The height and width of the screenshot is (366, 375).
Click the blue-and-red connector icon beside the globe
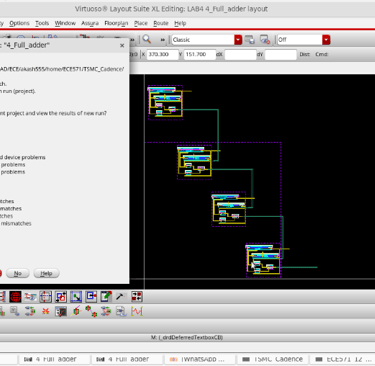[30, 296]
